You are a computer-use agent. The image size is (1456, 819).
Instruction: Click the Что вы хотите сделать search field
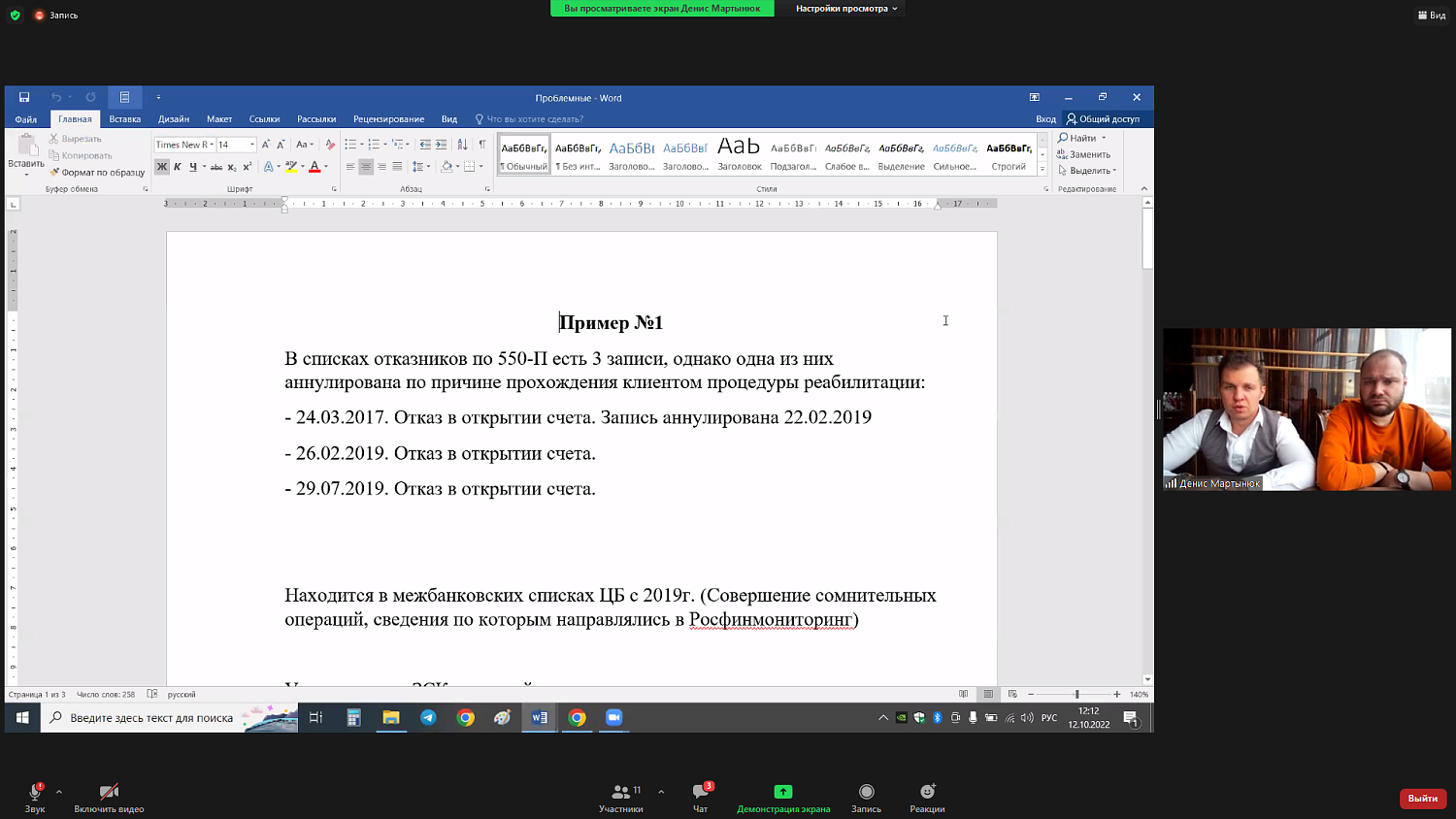[529, 119]
